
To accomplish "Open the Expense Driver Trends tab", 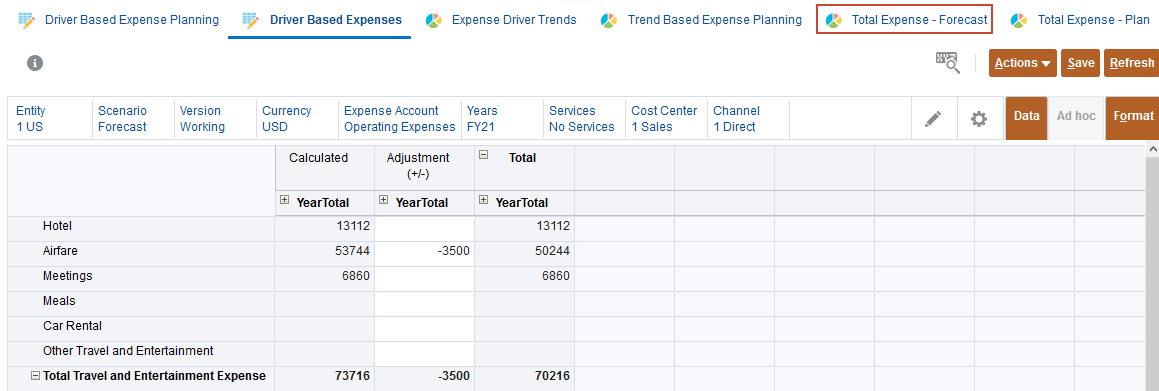I will coord(514,20).
